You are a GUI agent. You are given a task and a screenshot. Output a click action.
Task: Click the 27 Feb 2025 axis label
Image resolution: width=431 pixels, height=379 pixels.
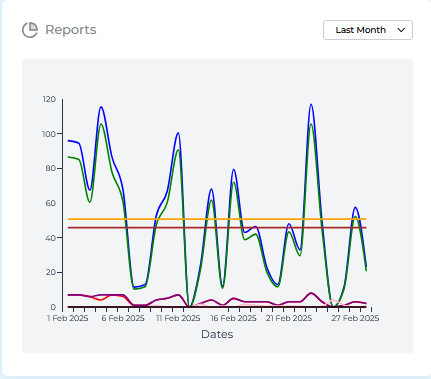(x=355, y=318)
